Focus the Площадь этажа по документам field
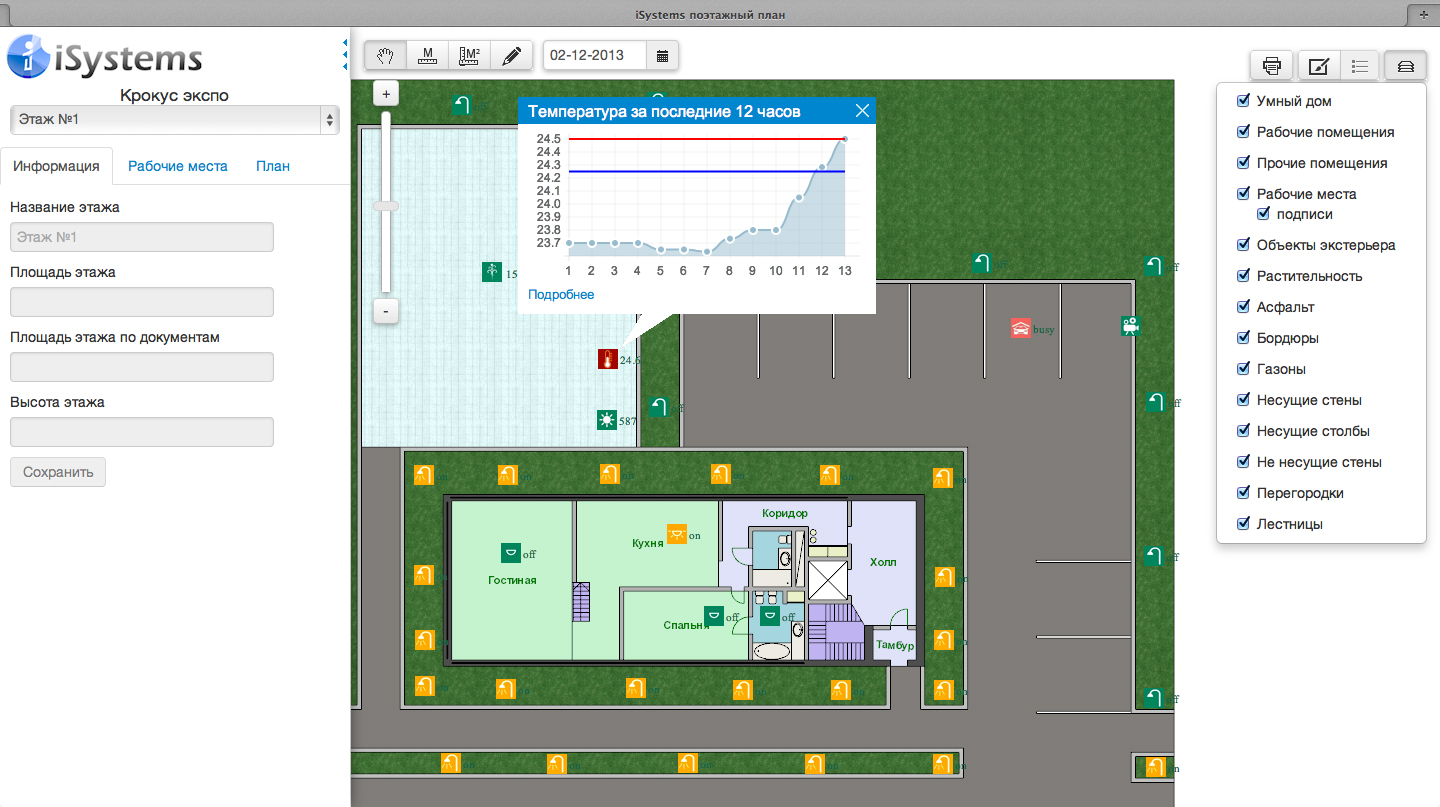1440x807 pixels. coord(142,367)
